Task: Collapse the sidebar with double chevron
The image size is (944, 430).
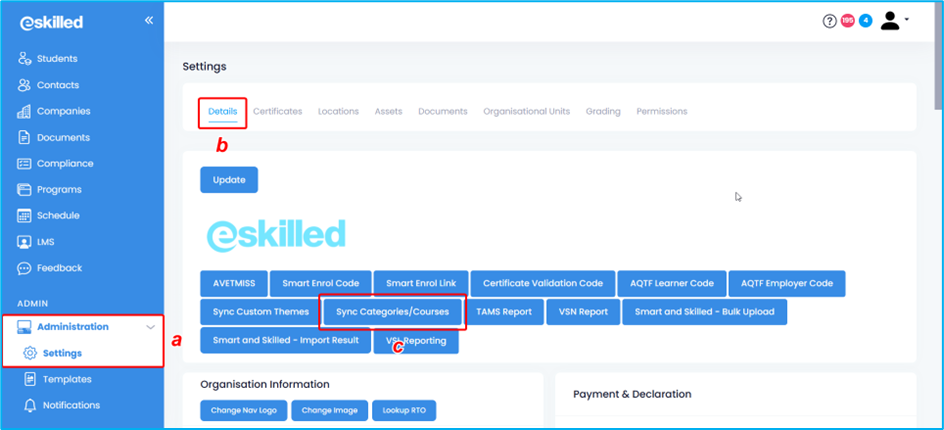Action: (149, 20)
